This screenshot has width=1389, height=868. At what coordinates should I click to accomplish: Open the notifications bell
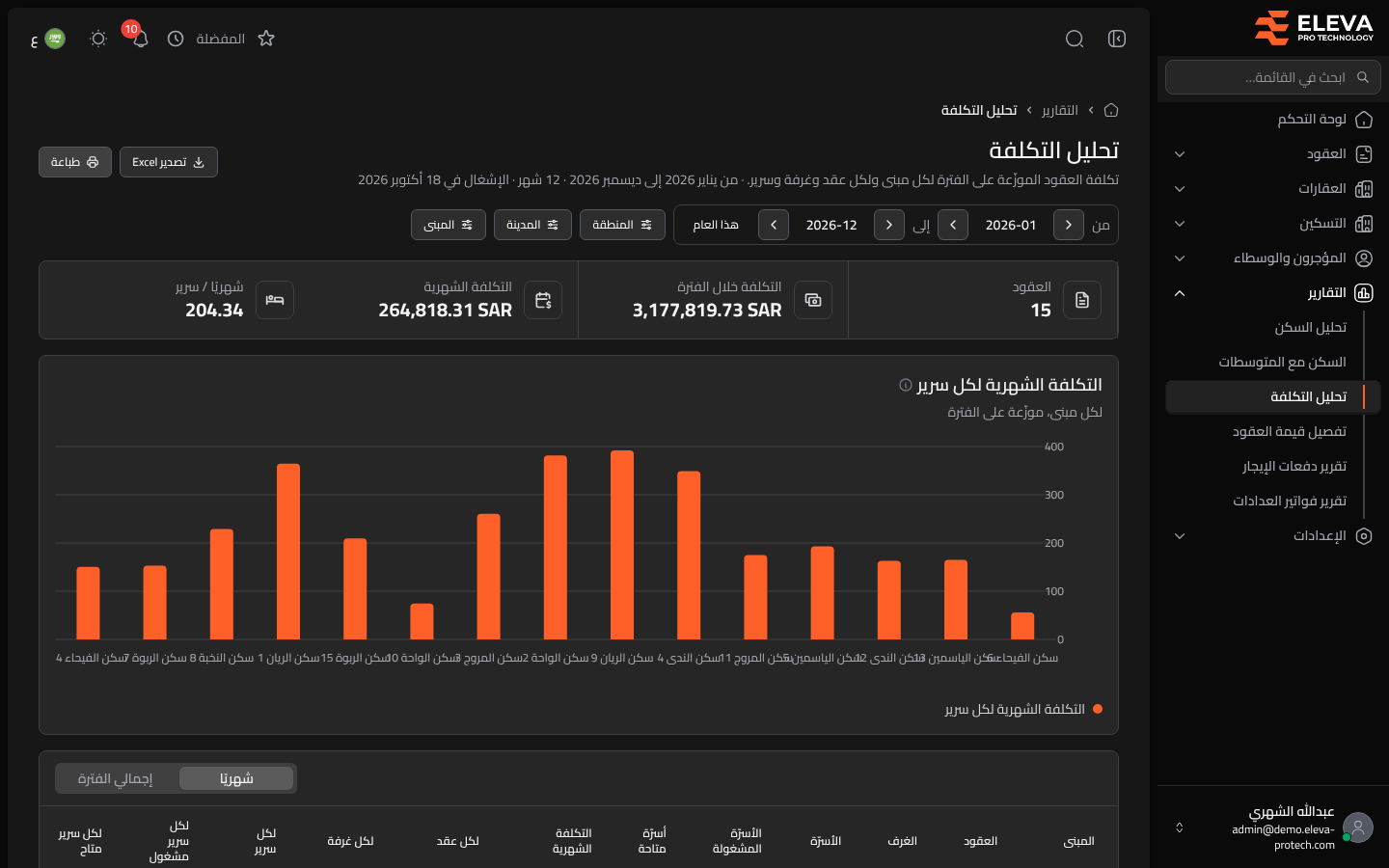[140, 39]
